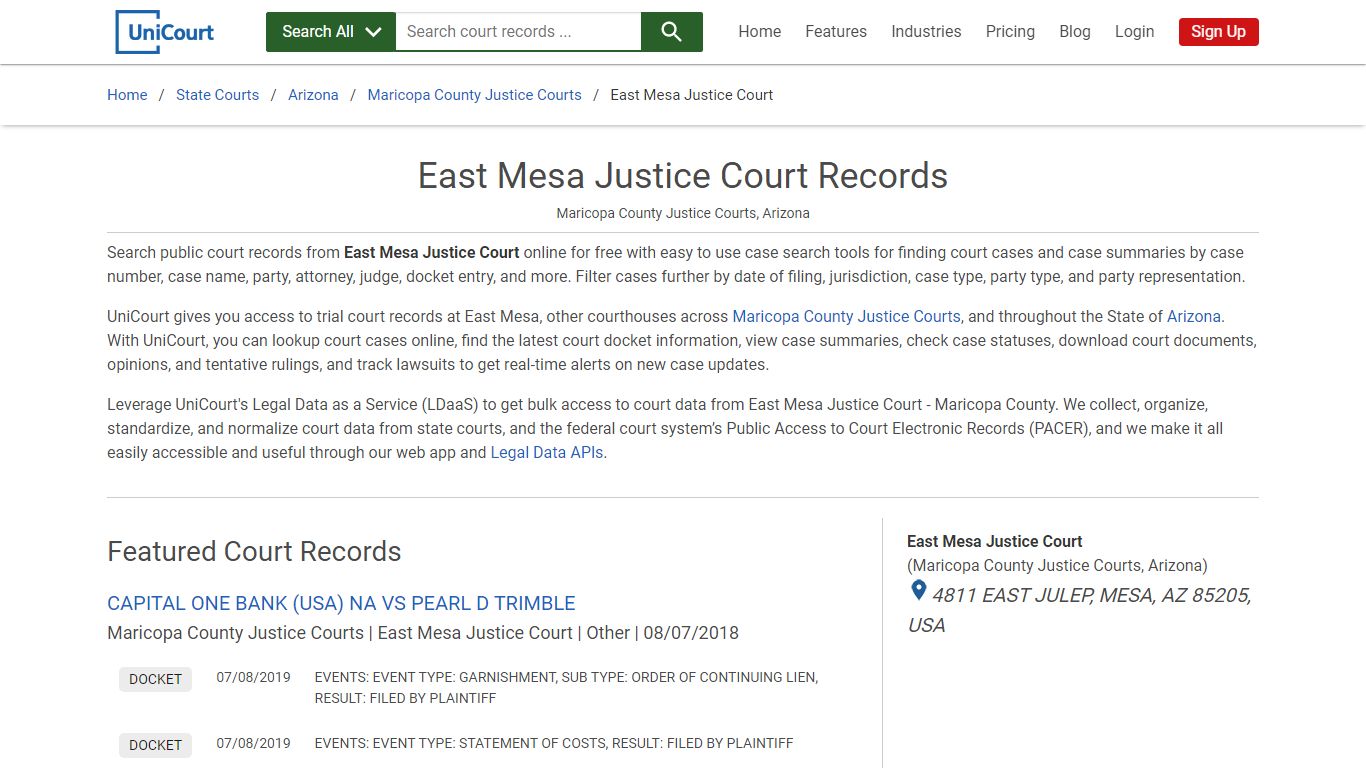Click Login in the top navigation
Screen dimensions: 1366x768
coord(1134,32)
